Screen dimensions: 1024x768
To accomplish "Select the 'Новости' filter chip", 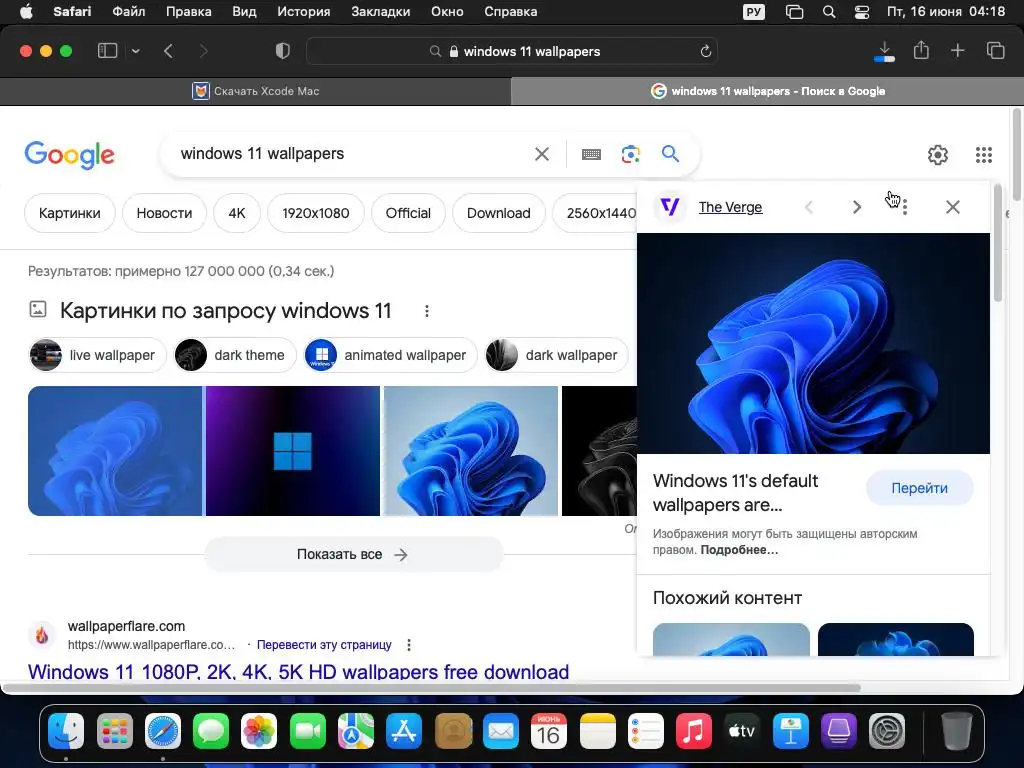I will point(165,213).
